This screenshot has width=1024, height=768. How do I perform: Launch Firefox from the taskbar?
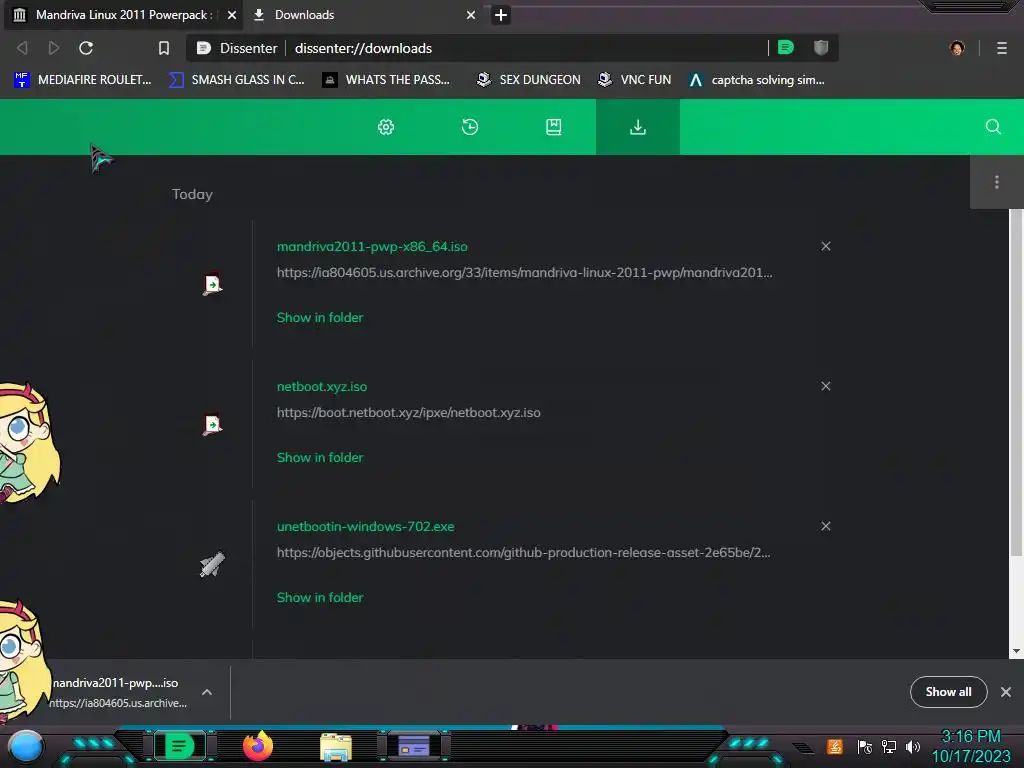pyautogui.click(x=258, y=746)
